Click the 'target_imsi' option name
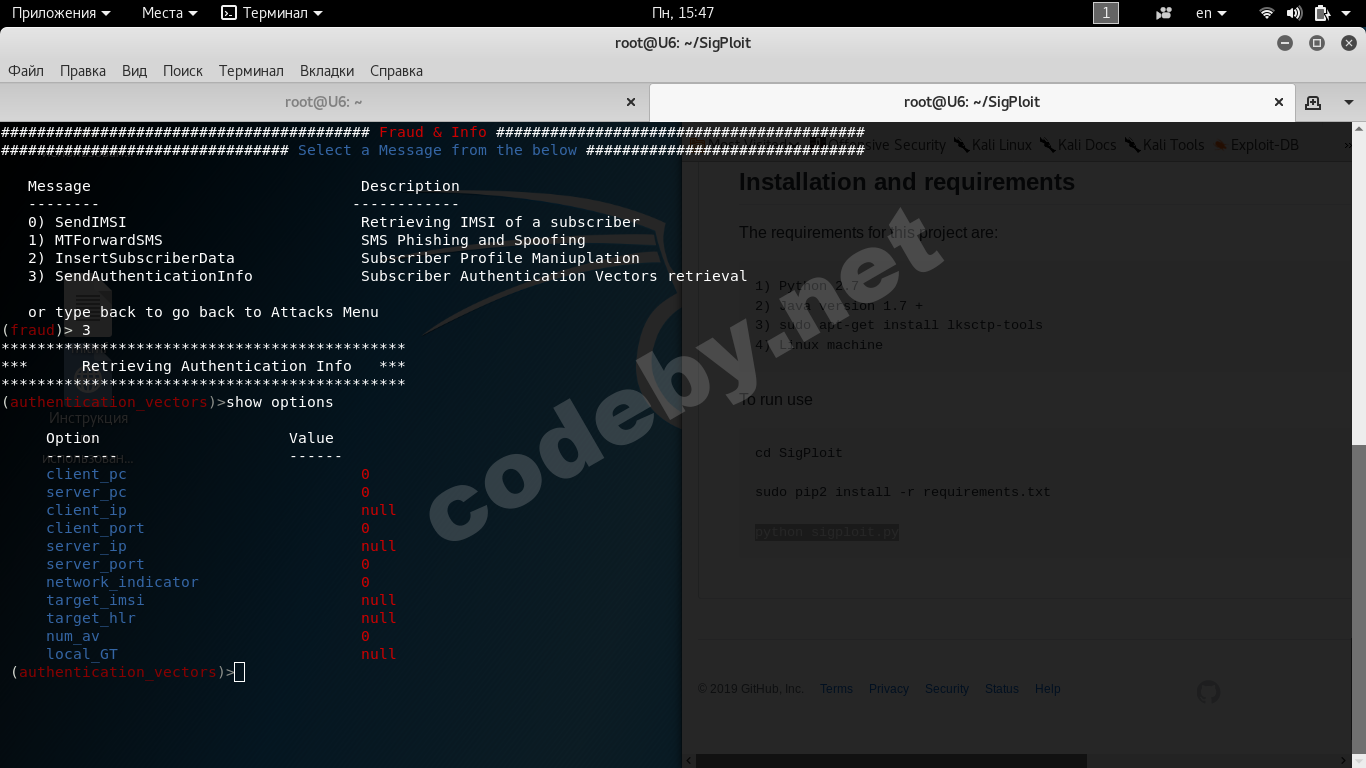The width and height of the screenshot is (1366, 768). pyautogui.click(x=95, y=600)
